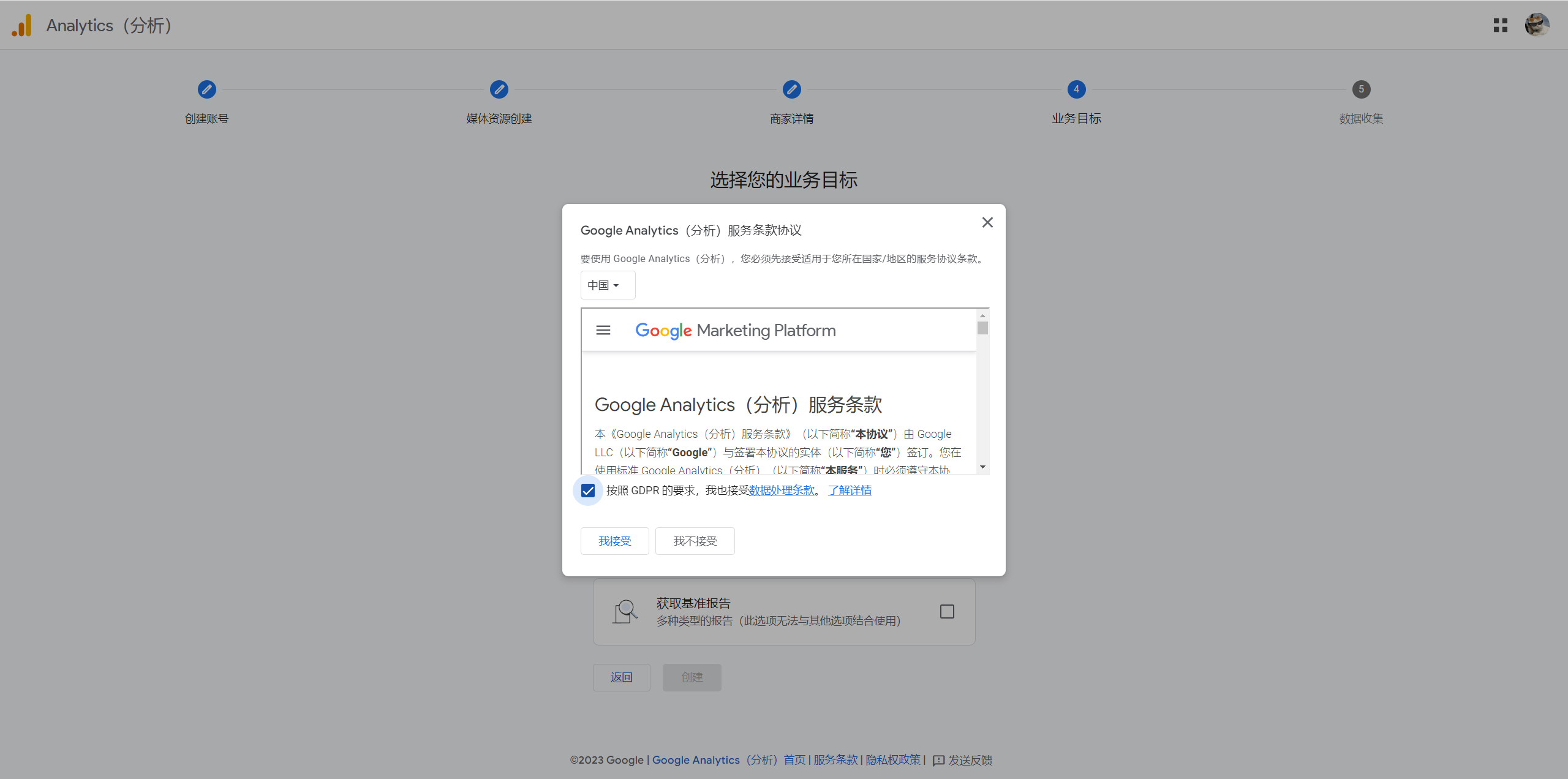Viewport: 1568px width, 779px height.
Task: Open the user account avatar
Action: coord(1536,25)
